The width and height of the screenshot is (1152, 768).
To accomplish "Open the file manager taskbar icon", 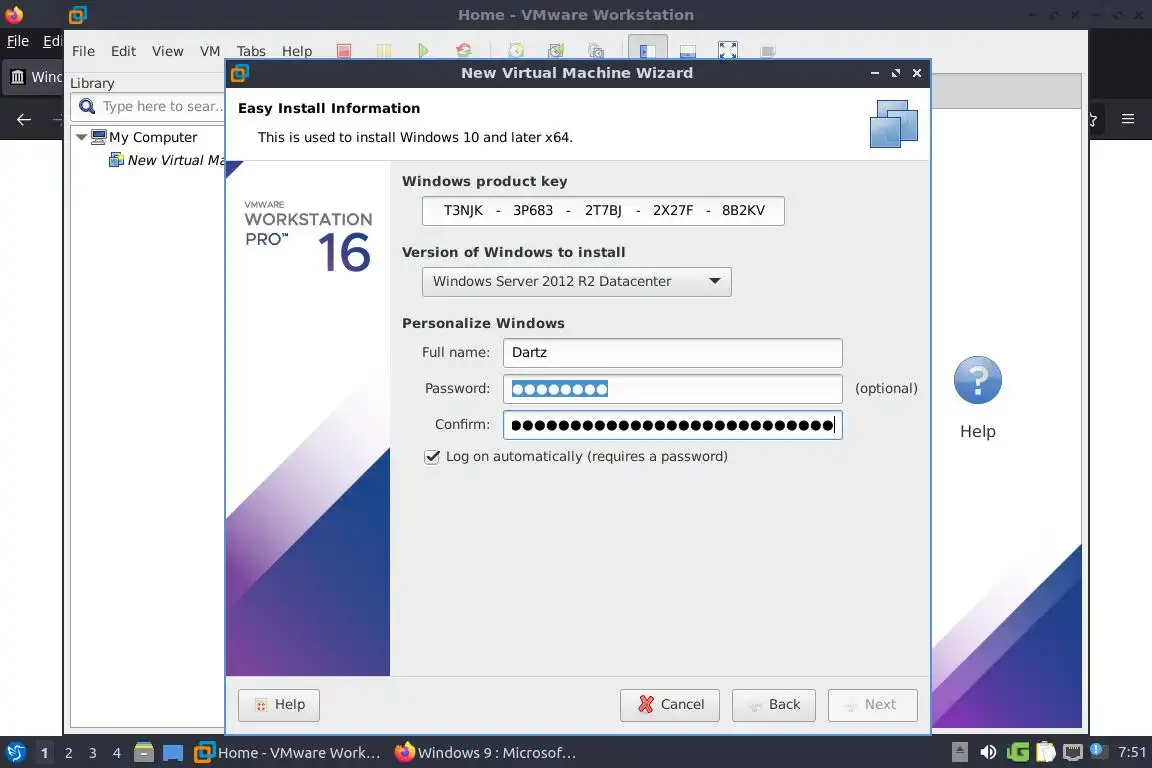I will (x=144, y=753).
